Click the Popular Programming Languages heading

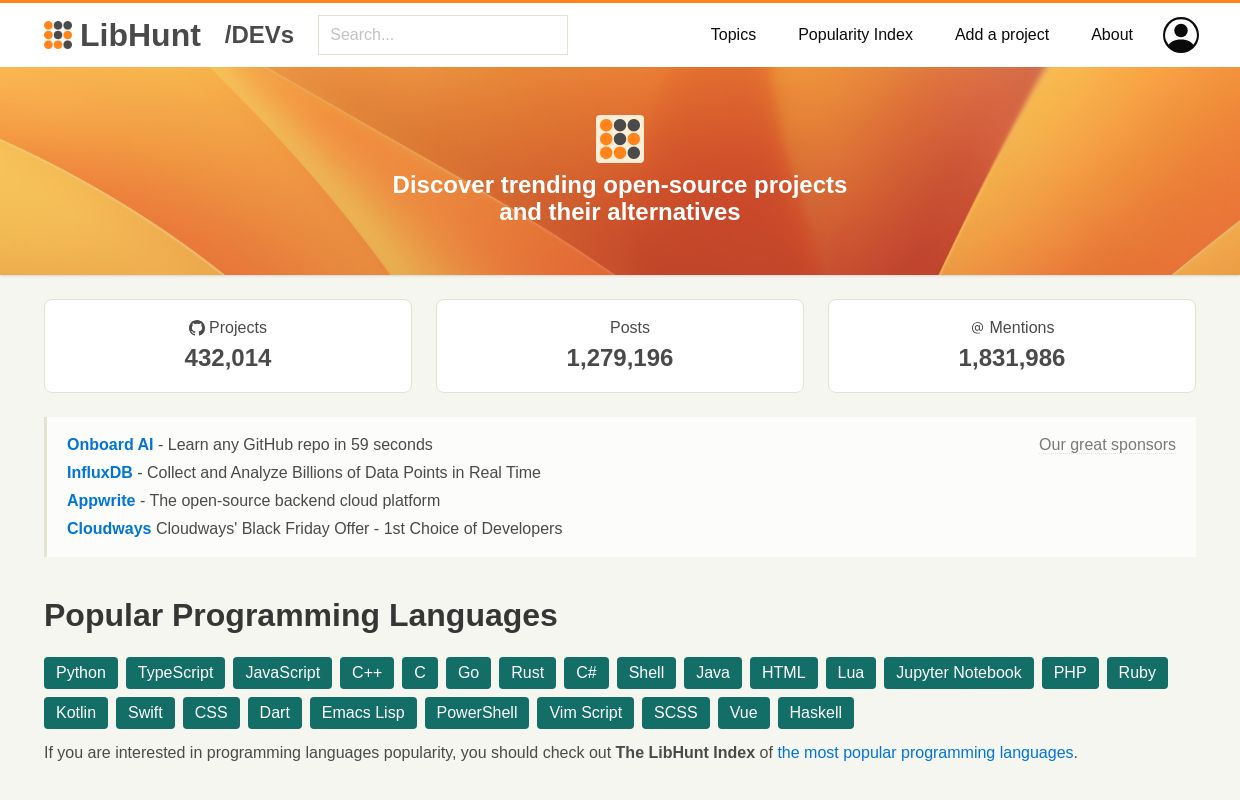tap(301, 615)
